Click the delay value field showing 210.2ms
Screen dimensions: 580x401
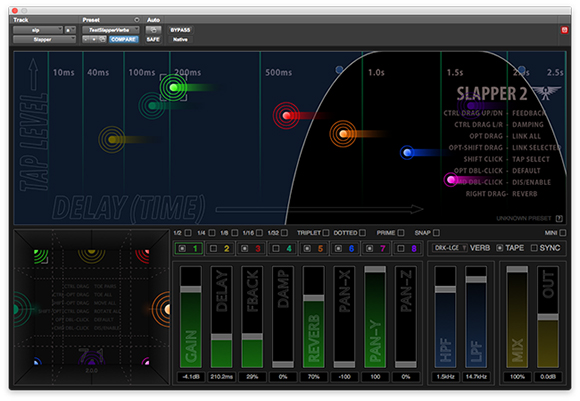click(x=221, y=377)
